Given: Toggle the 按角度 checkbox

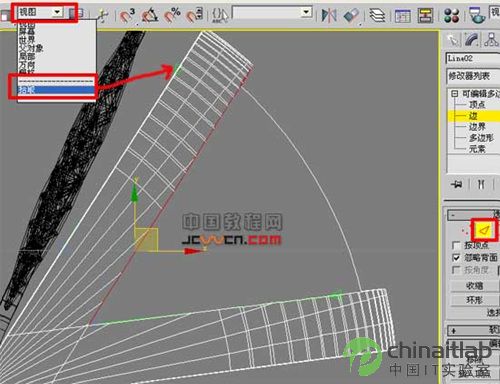Looking at the screenshot, I should [456, 270].
